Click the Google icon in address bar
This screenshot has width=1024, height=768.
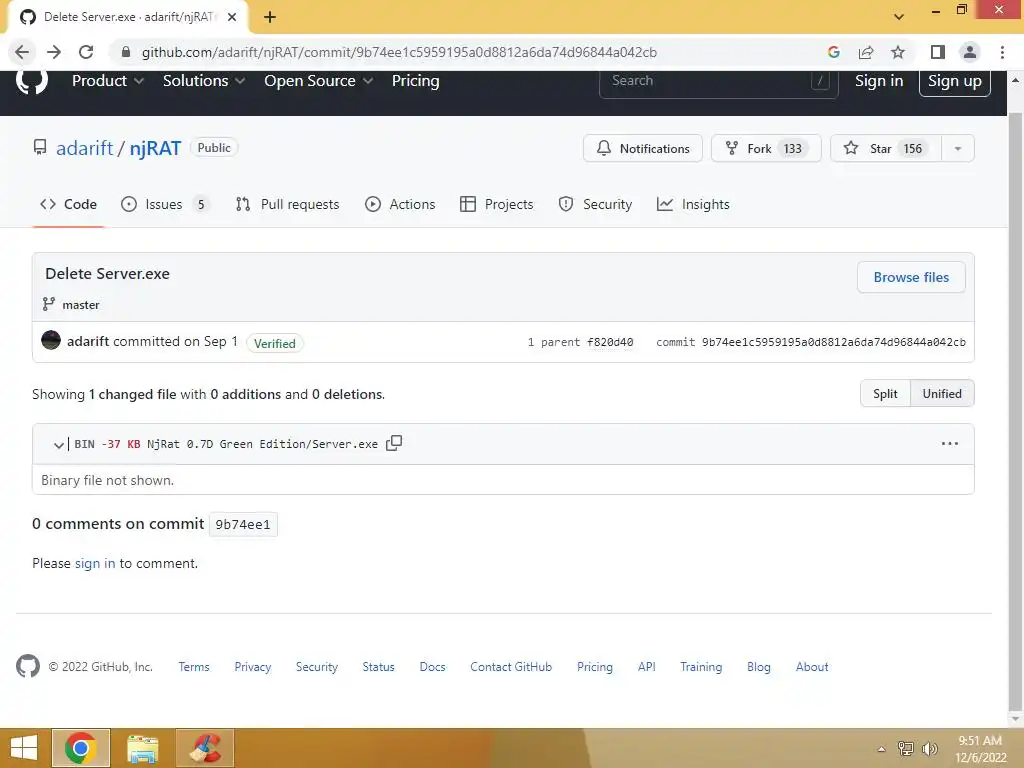(833, 52)
